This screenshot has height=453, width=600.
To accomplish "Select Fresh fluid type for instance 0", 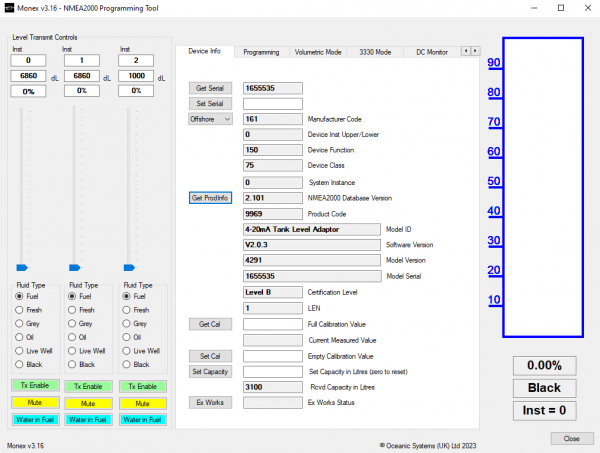I will pyautogui.click(x=29, y=310).
